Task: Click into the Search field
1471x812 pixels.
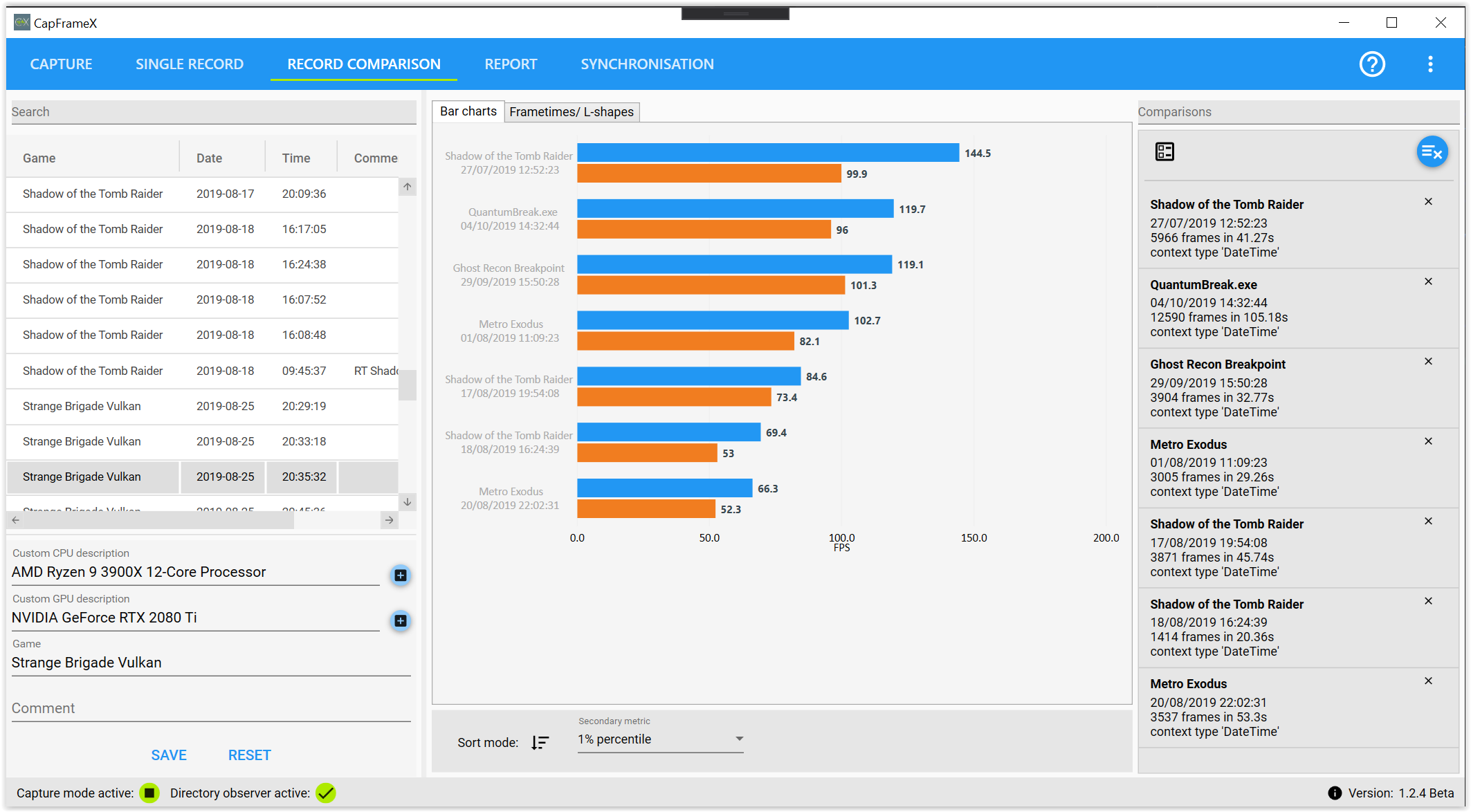Action: point(213,112)
